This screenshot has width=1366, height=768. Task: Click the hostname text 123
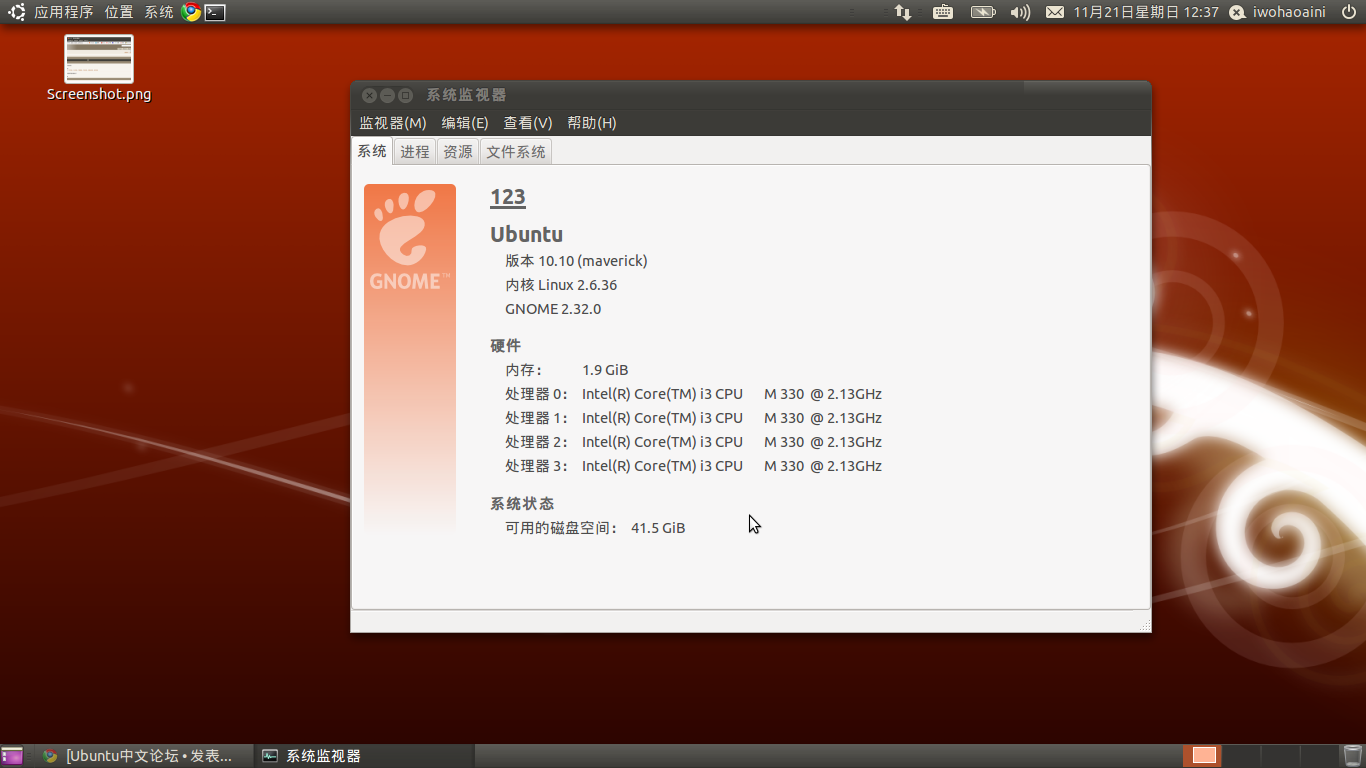[x=508, y=197]
